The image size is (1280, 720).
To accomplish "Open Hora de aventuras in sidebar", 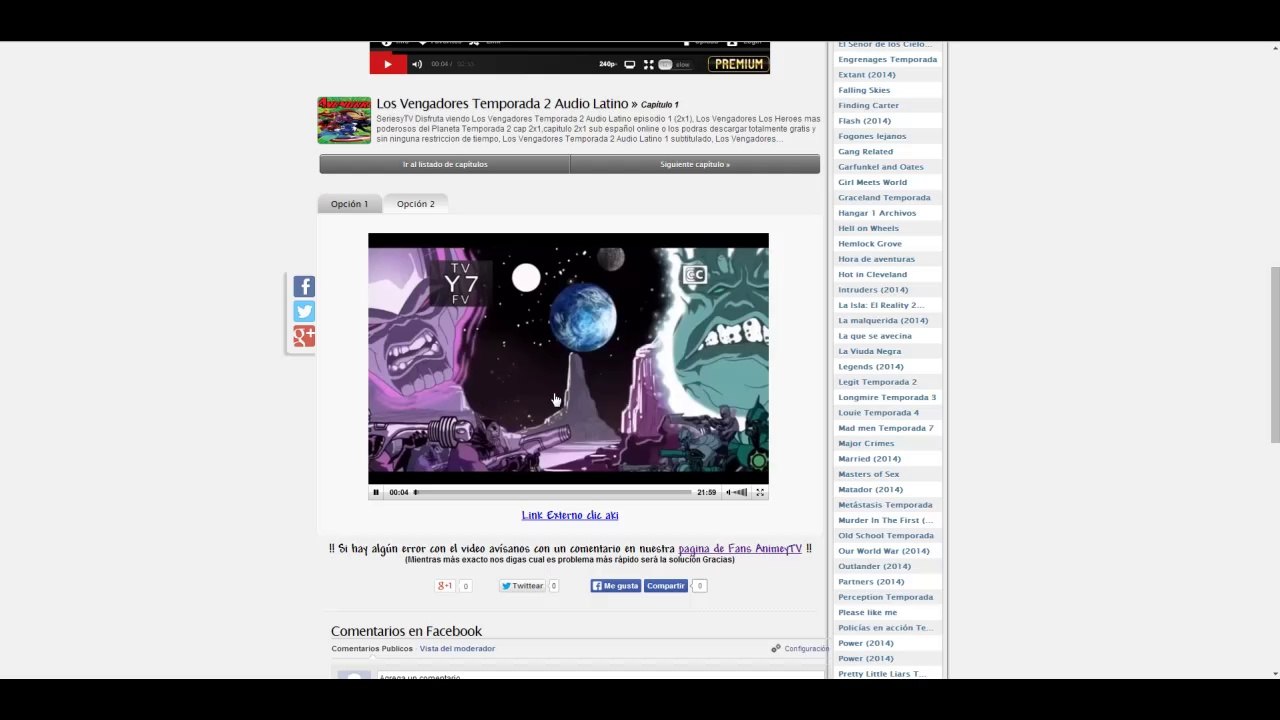I will 877,259.
